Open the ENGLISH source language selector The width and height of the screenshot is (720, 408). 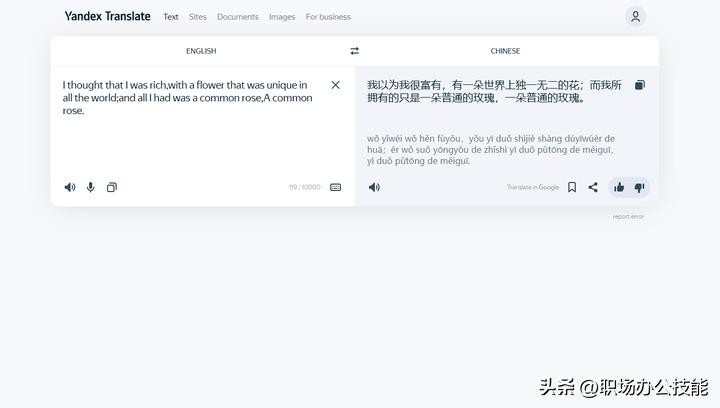tap(201, 51)
